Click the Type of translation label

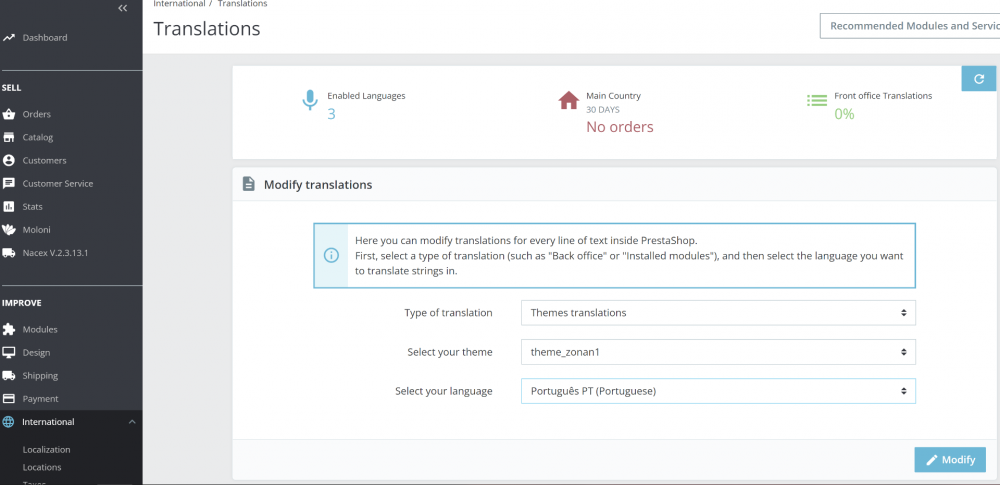448,313
